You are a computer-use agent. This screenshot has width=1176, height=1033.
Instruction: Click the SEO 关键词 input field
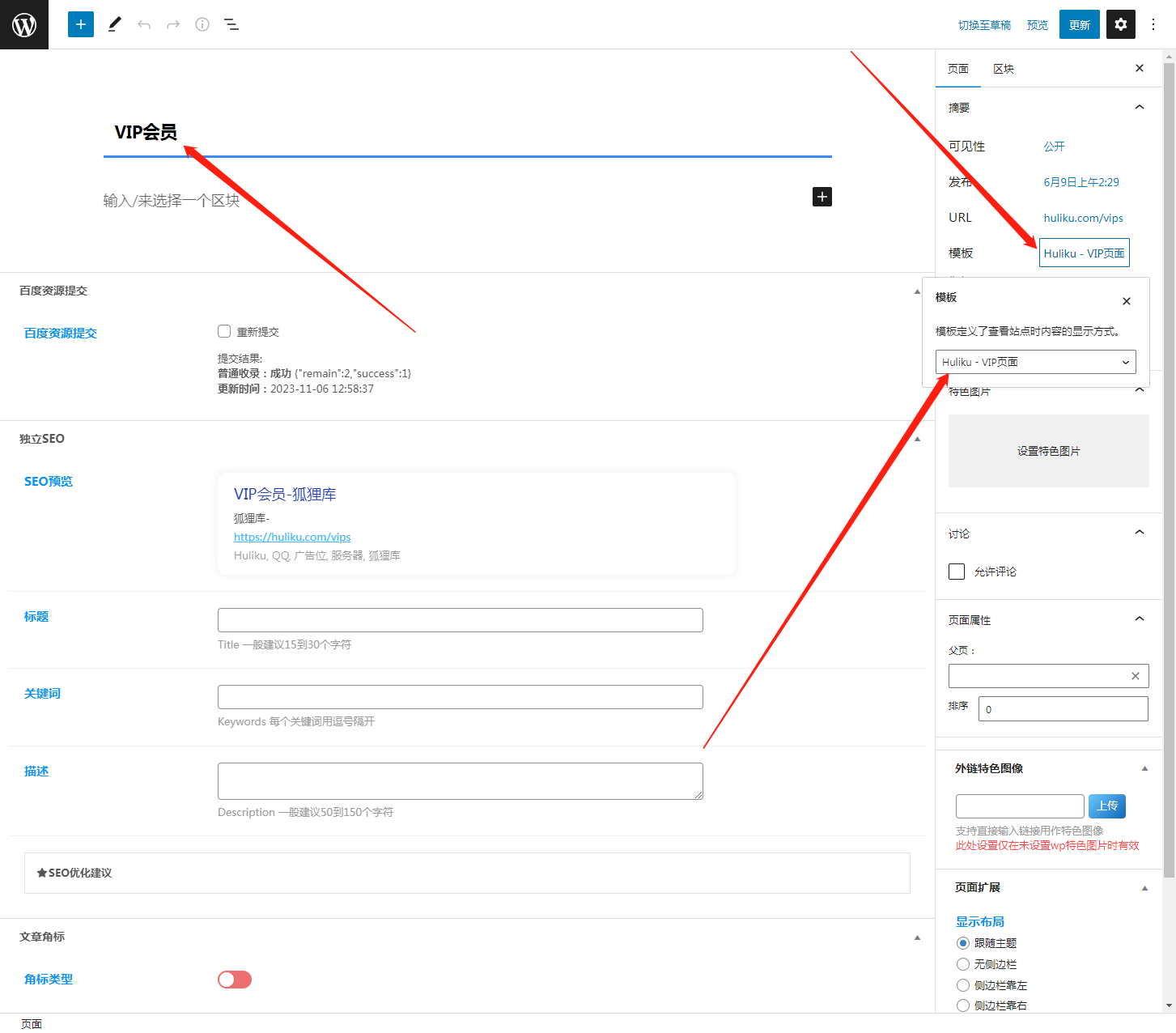[x=460, y=697]
